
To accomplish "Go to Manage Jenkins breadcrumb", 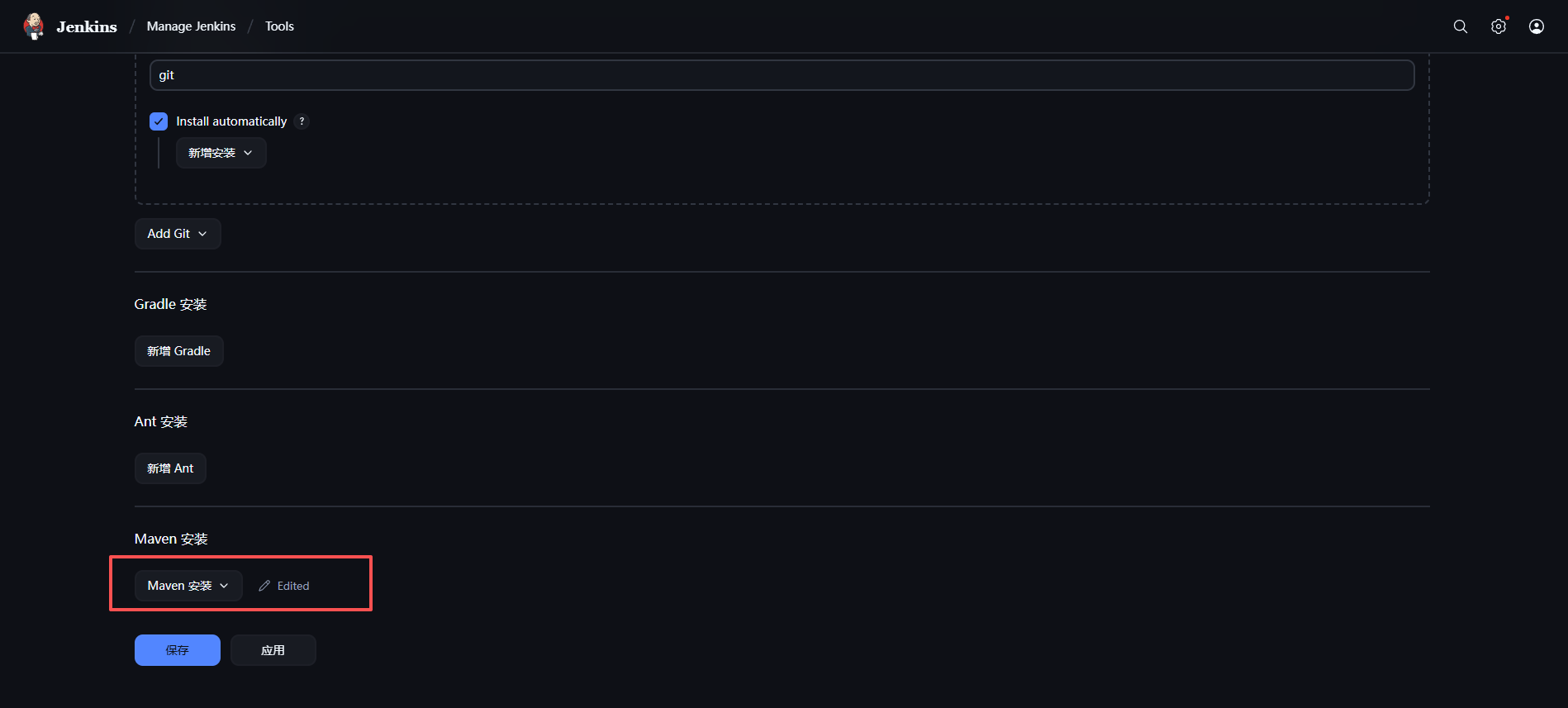I will [x=191, y=26].
